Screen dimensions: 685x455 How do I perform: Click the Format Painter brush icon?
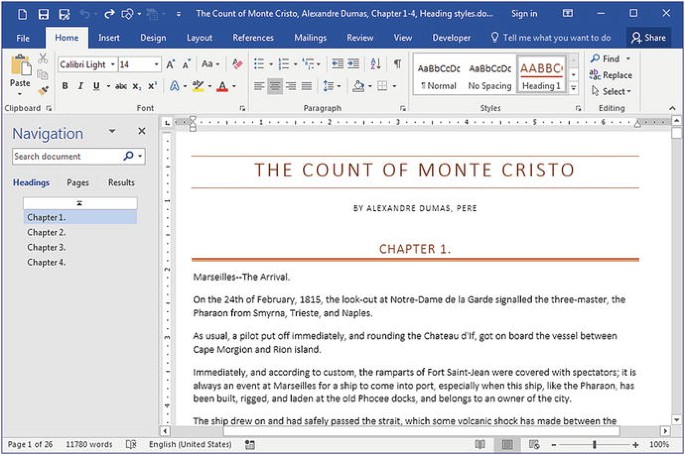43,90
